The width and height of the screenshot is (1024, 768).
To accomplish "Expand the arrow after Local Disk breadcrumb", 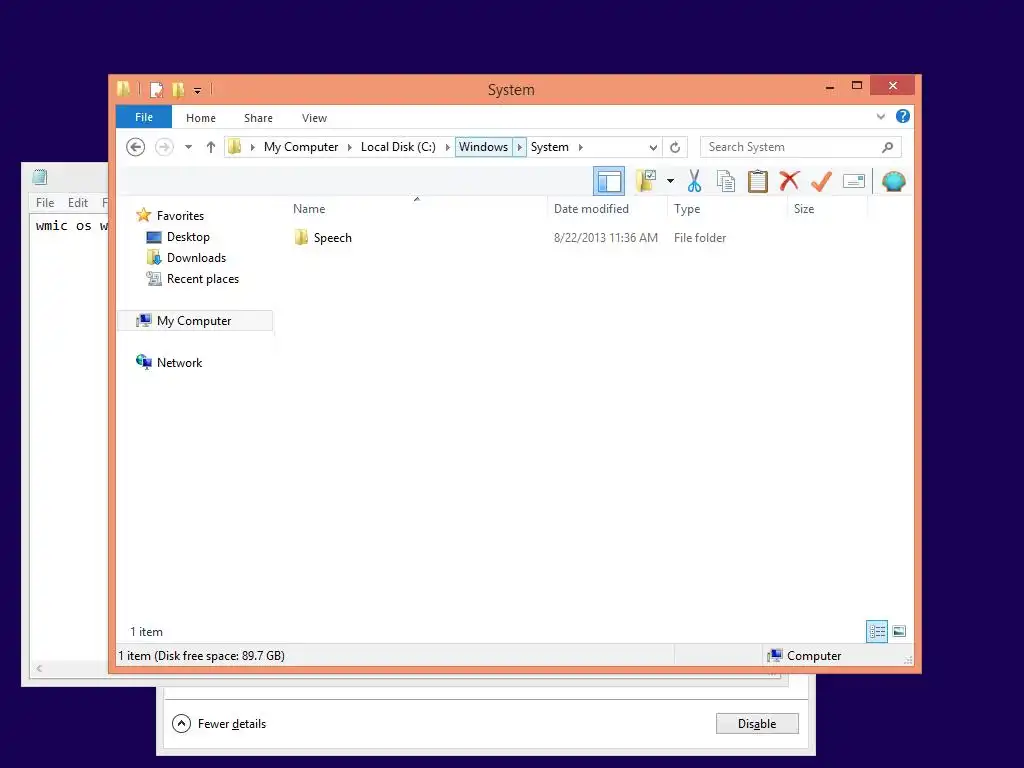I will tap(447, 147).
